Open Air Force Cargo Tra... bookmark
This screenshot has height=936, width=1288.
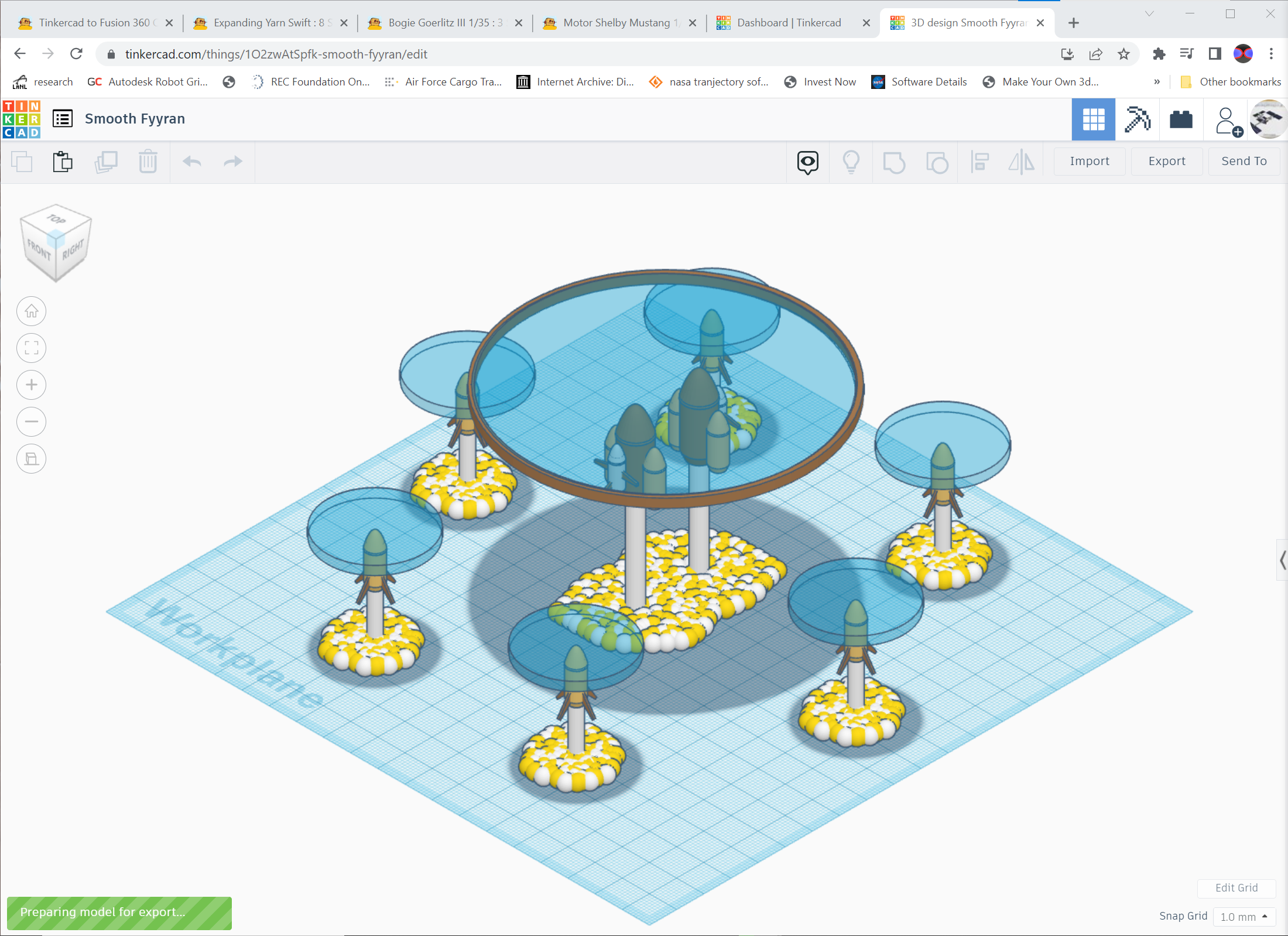coord(443,82)
